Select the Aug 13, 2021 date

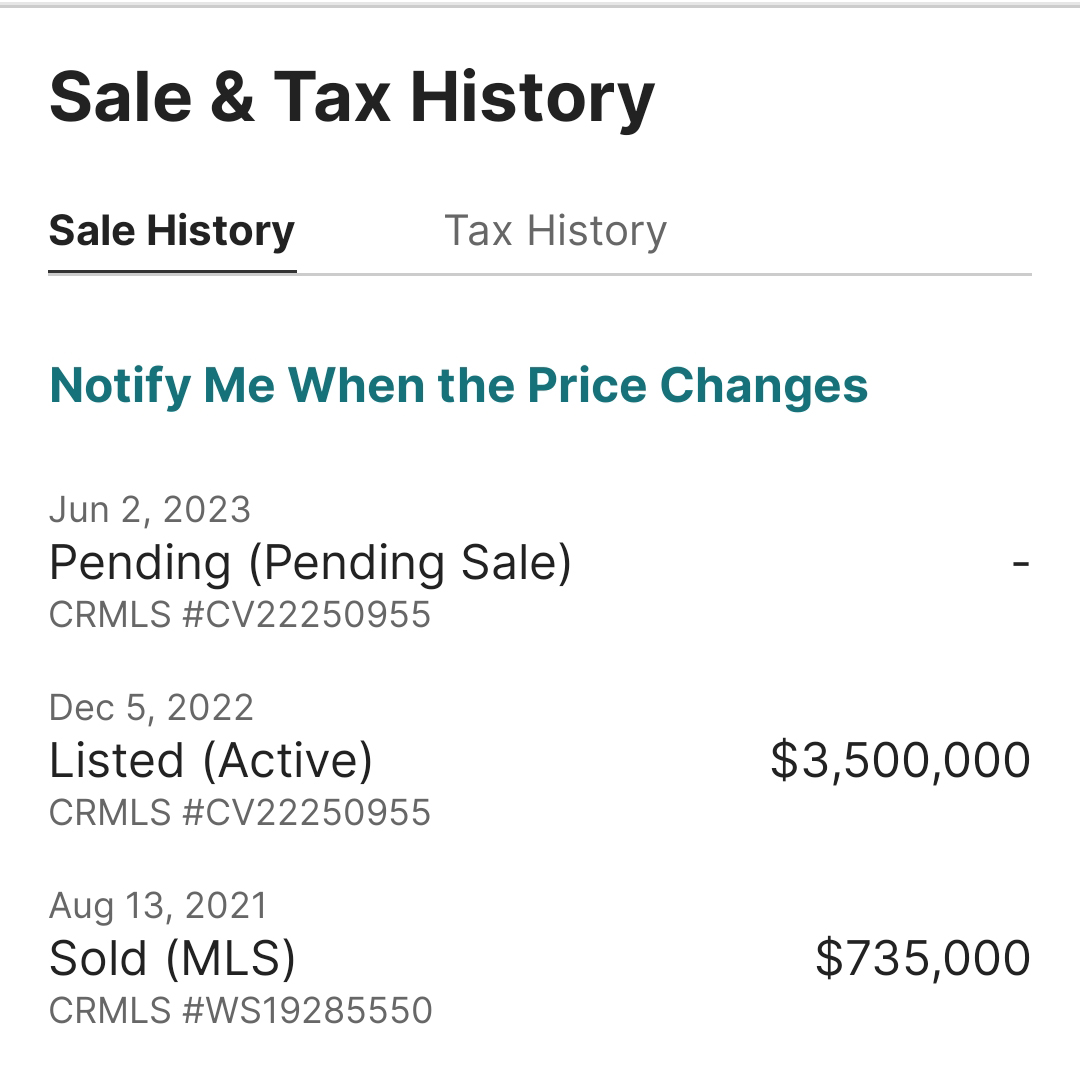click(x=158, y=906)
